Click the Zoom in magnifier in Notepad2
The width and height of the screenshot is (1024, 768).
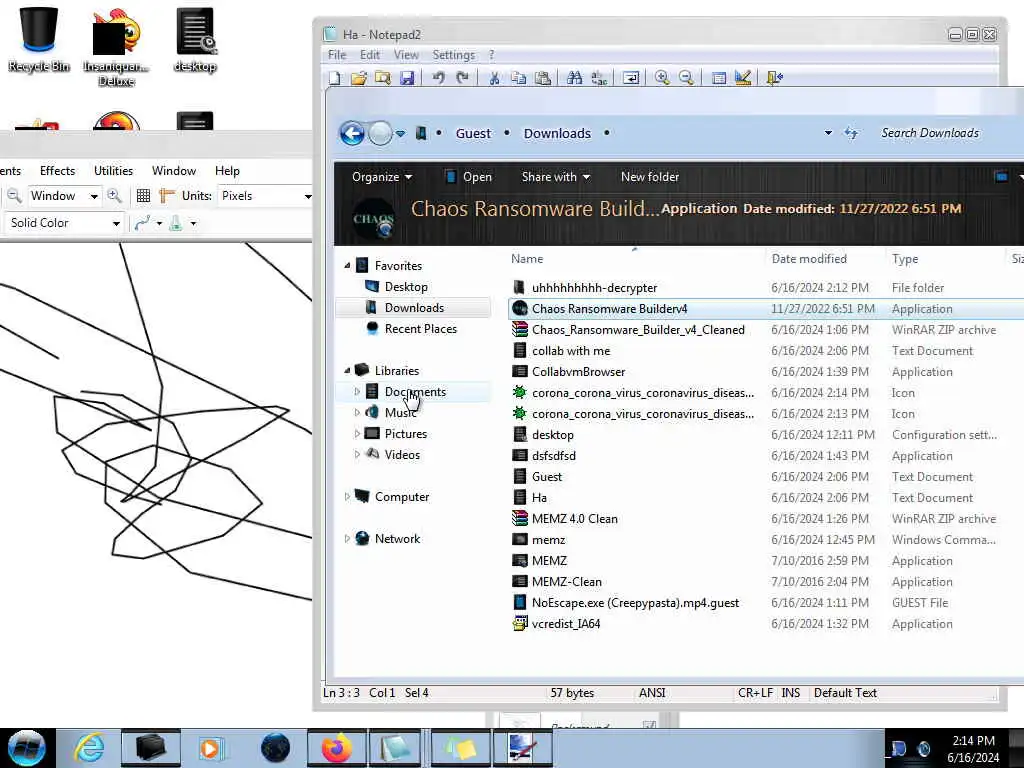pyautogui.click(x=662, y=78)
